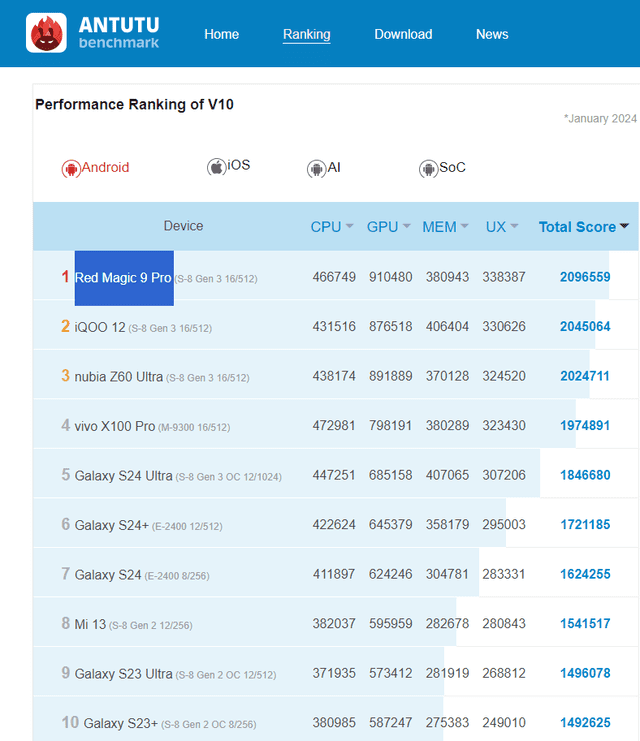
Task: Click Performance Ranking of V10 heading
Action: 134,104
